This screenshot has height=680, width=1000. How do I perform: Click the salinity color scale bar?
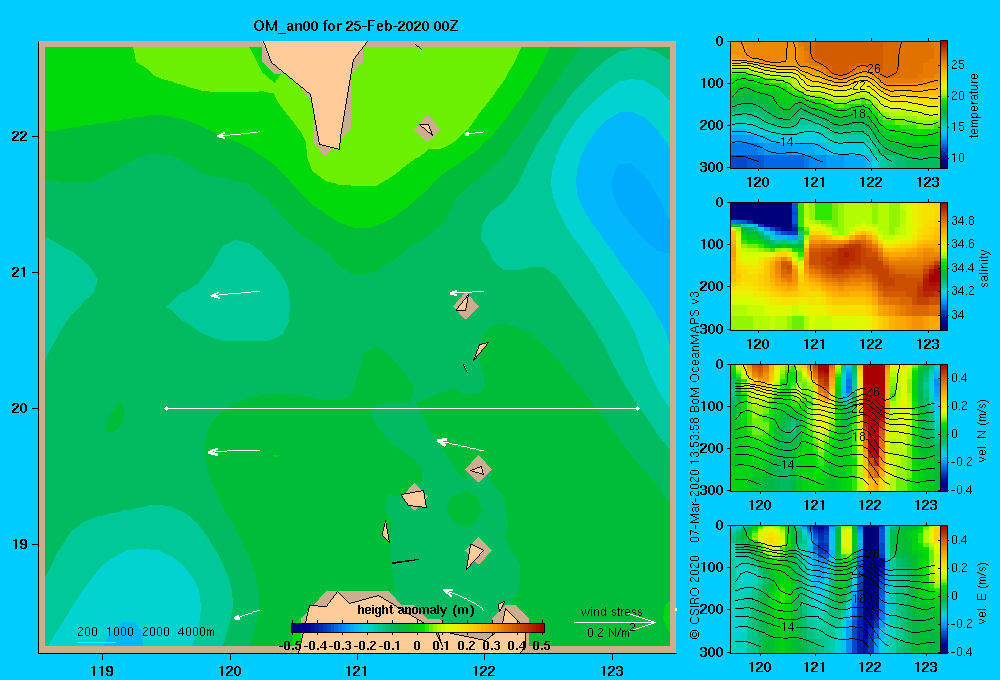944,266
